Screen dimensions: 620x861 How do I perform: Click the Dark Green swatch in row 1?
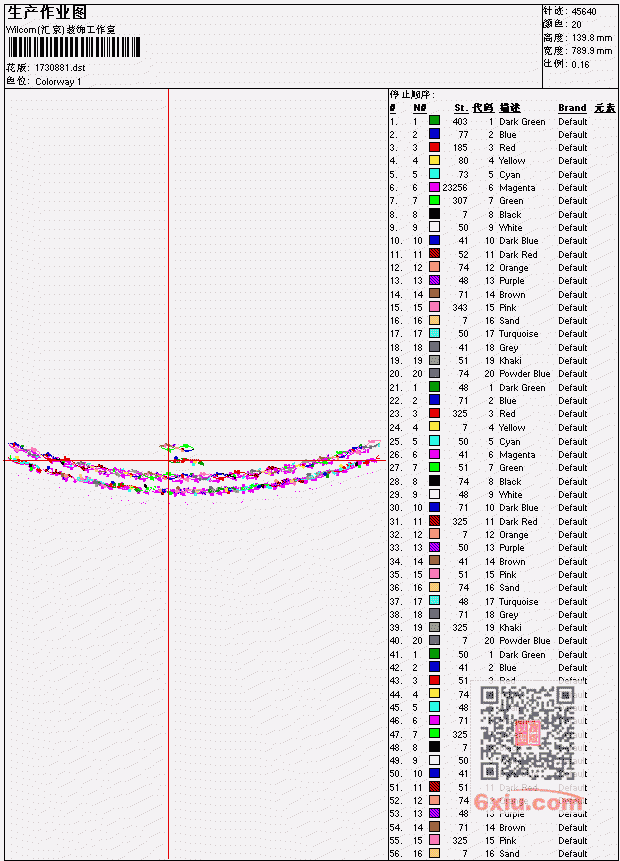point(434,120)
